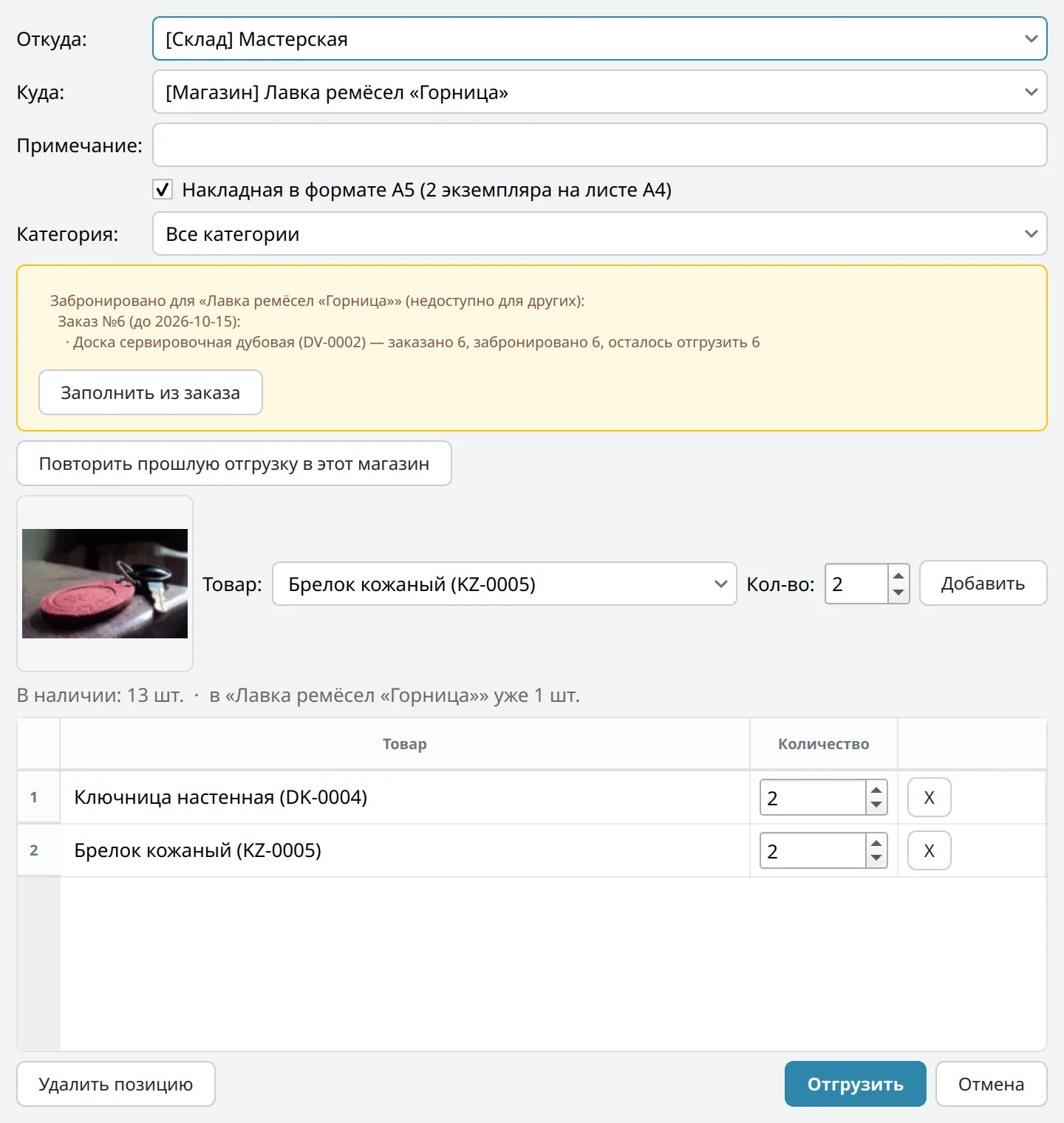Select row «Брелок кожаный (KZ-0005)» in table
1064x1123 pixels.
point(405,850)
